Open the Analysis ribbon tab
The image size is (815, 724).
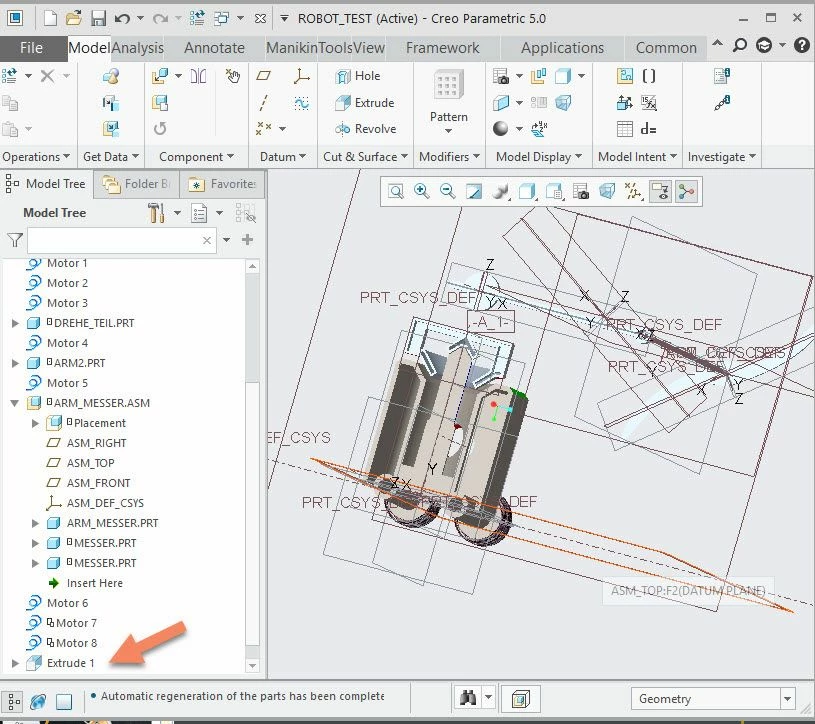coord(138,48)
